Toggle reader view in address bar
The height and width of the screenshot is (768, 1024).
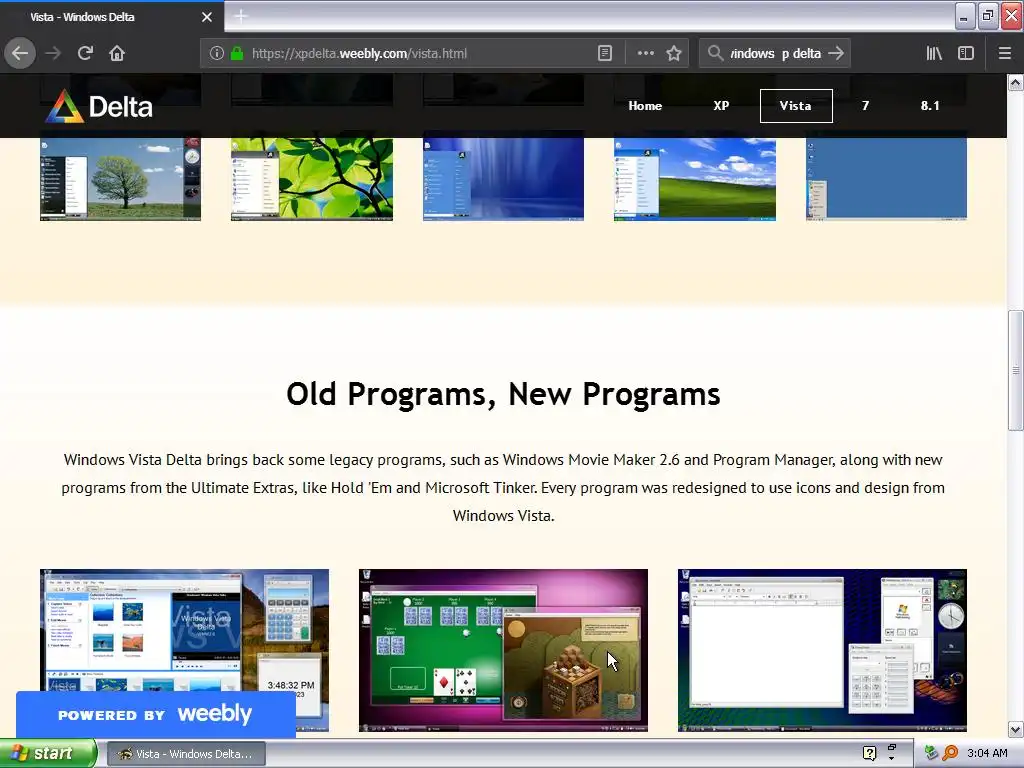[605, 54]
